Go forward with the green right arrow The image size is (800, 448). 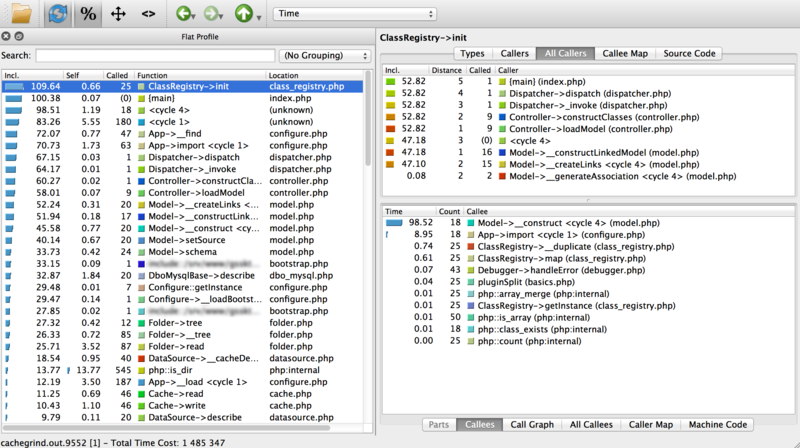pos(210,13)
